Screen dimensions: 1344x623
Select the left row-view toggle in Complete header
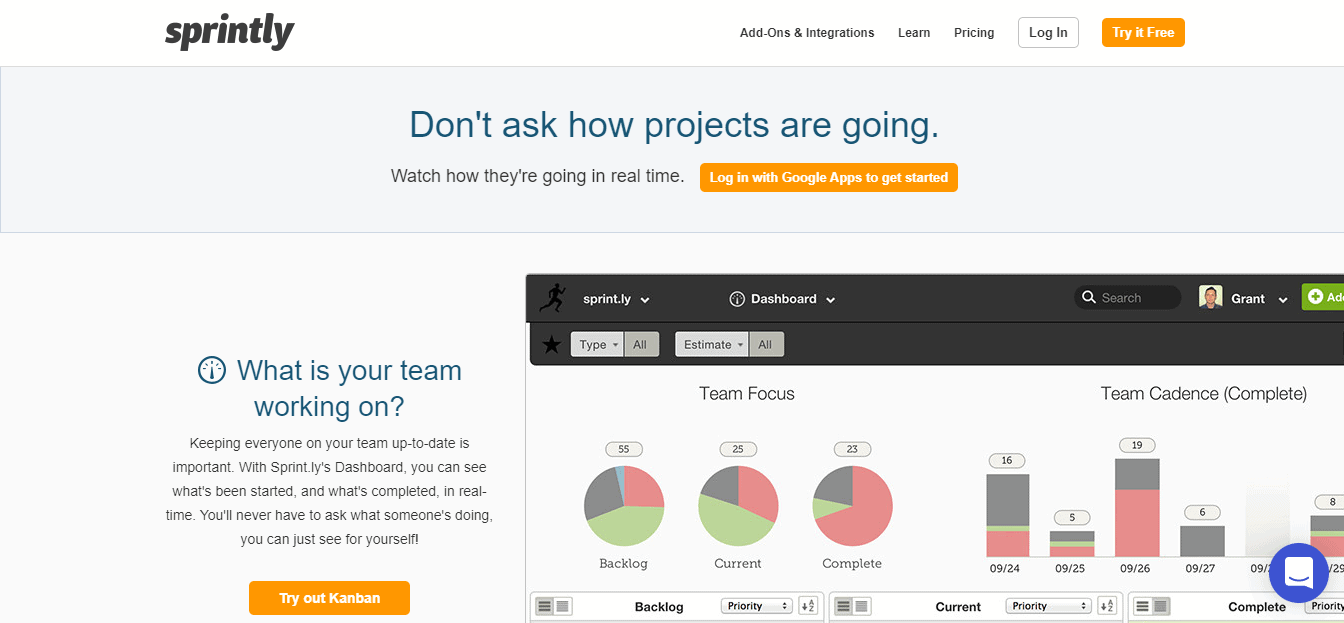pos(1143,606)
